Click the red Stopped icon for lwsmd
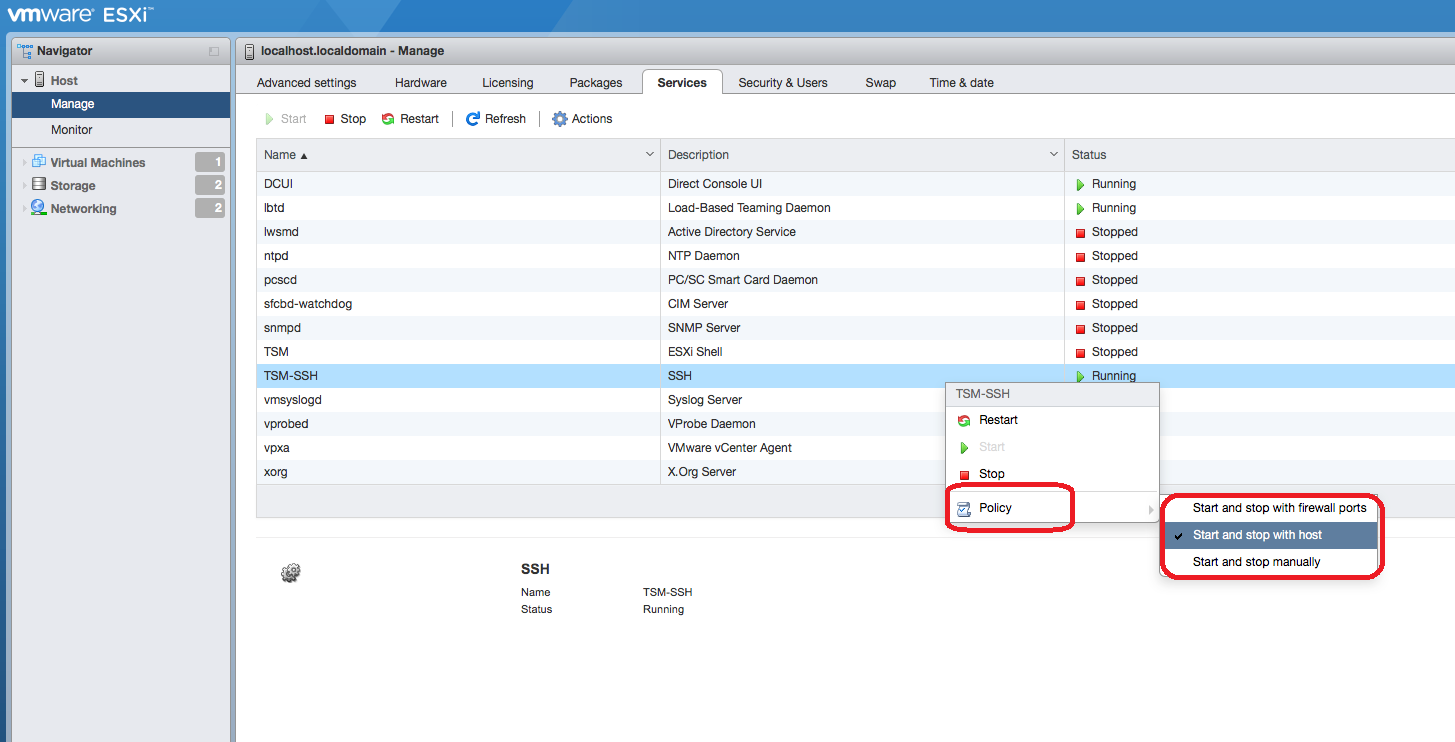Viewport: 1455px width, 742px height. [x=1080, y=233]
